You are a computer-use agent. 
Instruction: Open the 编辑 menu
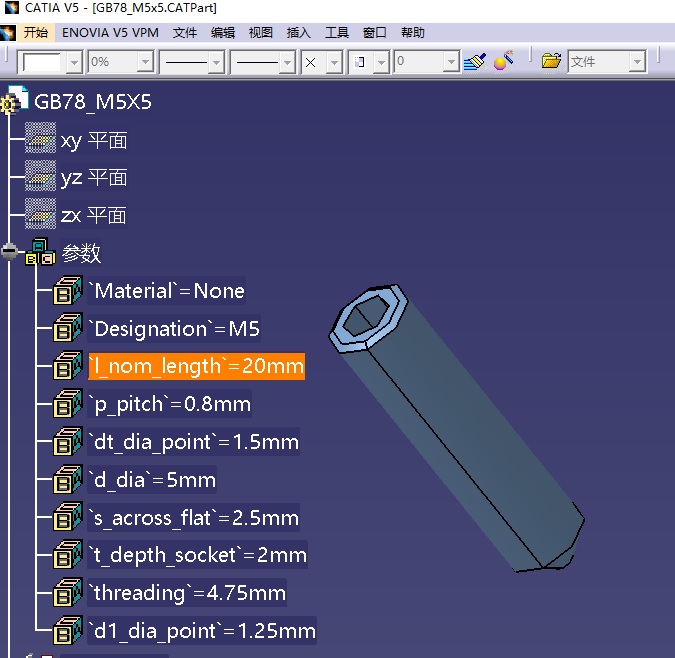point(223,33)
